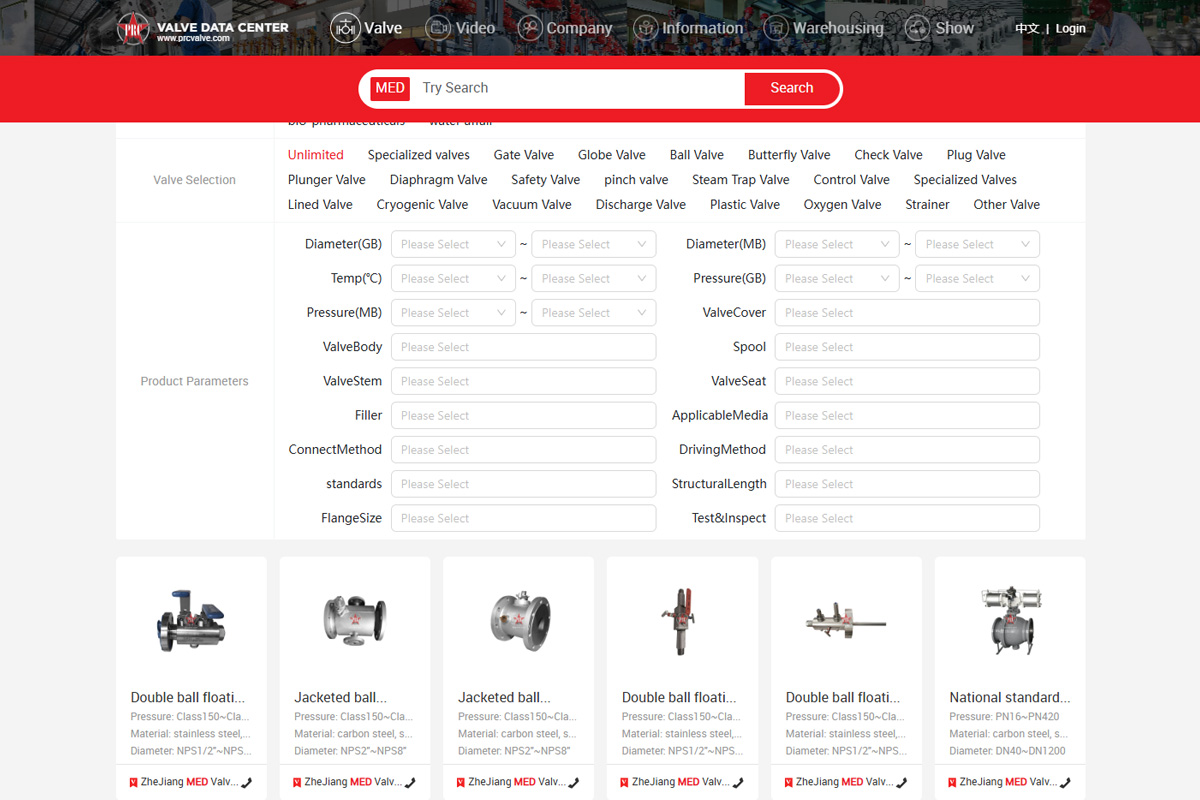Switch language to 中文
This screenshot has width=1200, height=800.
tap(1027, 28)
